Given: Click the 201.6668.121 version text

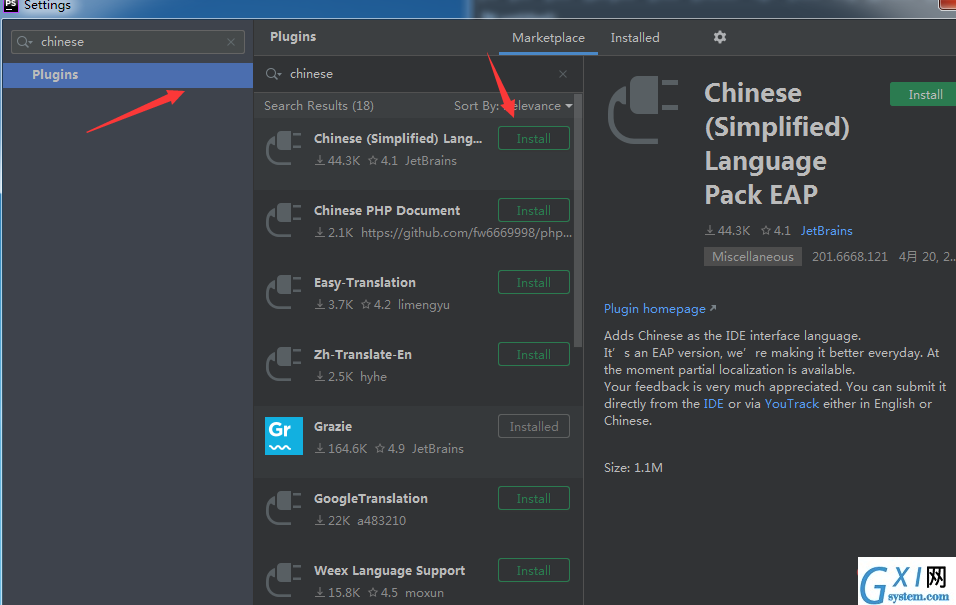Looking at the screenshot, I should (849, 257).
